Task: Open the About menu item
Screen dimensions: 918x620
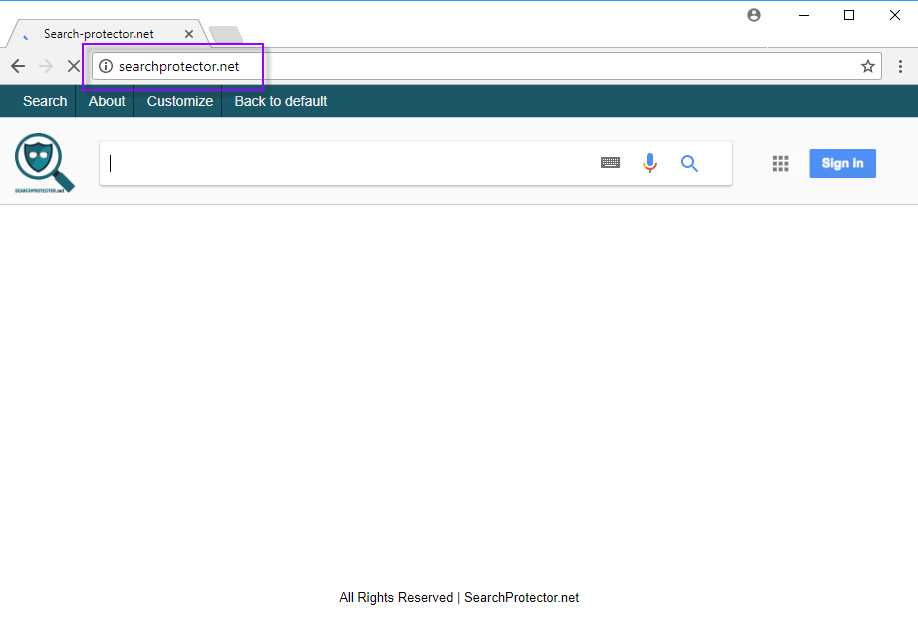Action: point(107,101)
